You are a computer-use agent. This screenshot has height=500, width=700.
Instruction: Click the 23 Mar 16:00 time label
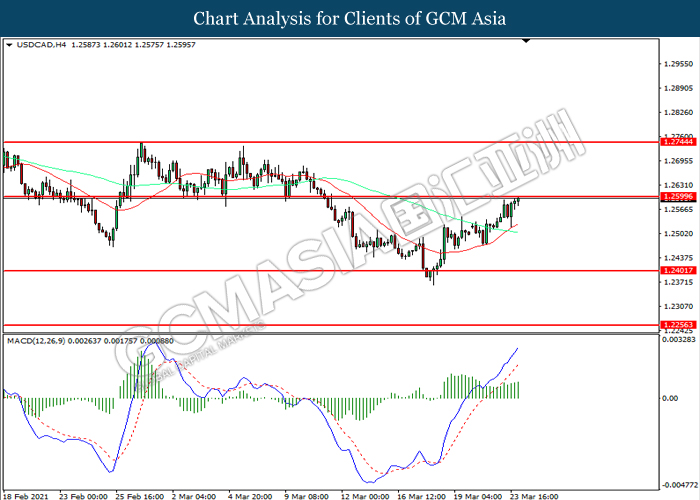point(534,496)
